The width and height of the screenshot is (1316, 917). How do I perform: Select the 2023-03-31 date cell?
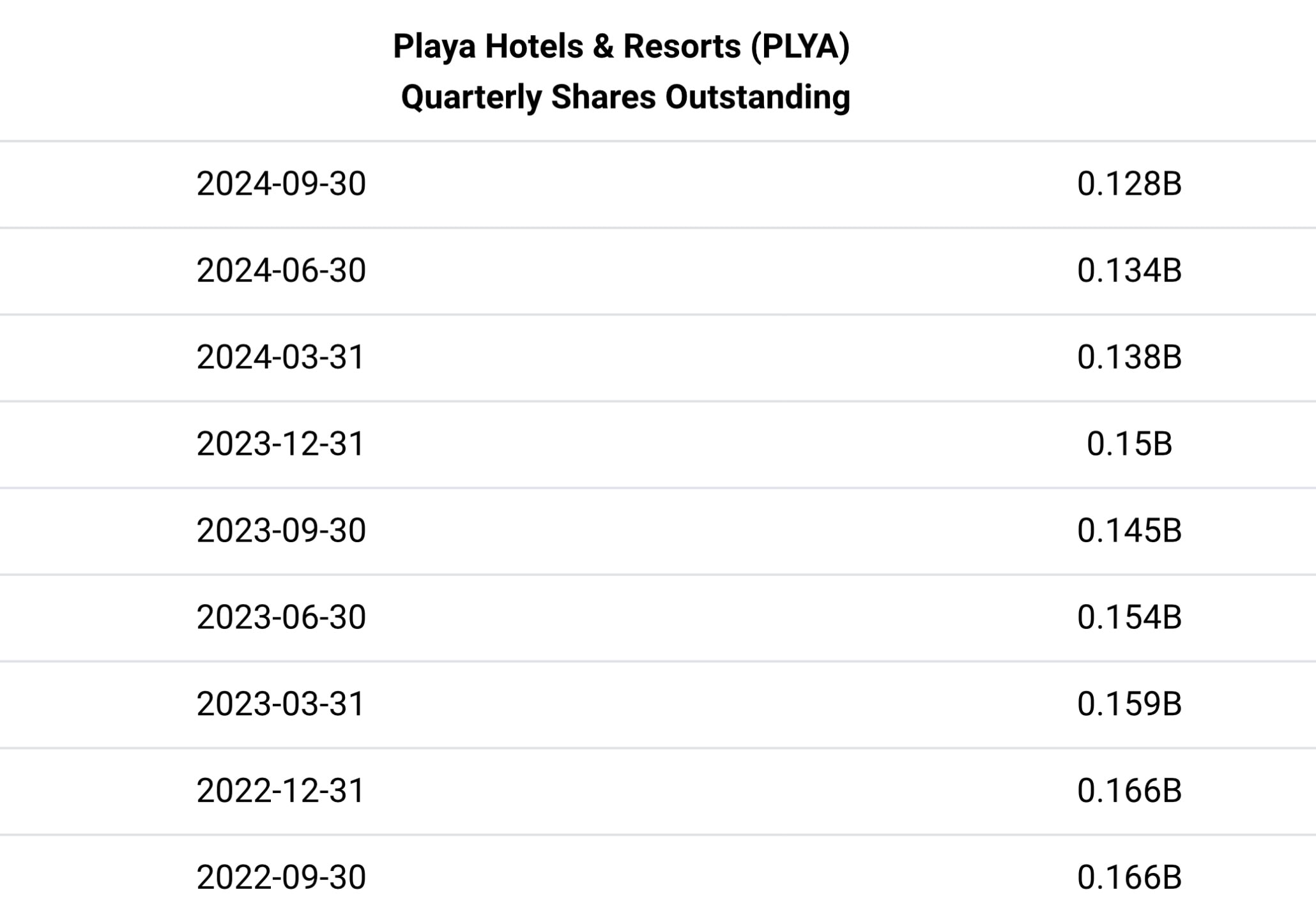pos(280,704)
